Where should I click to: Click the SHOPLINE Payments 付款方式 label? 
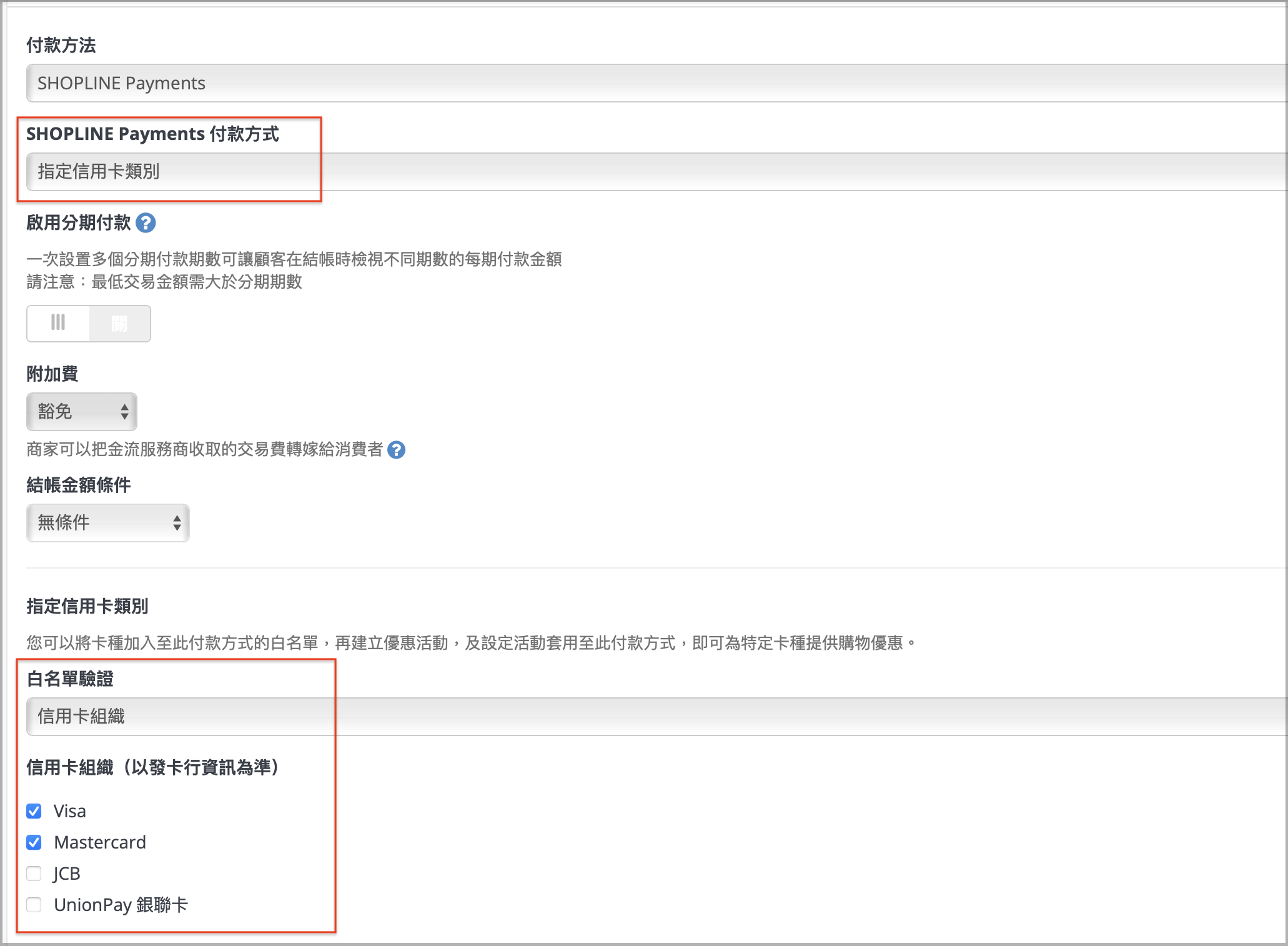pos(152,134)
